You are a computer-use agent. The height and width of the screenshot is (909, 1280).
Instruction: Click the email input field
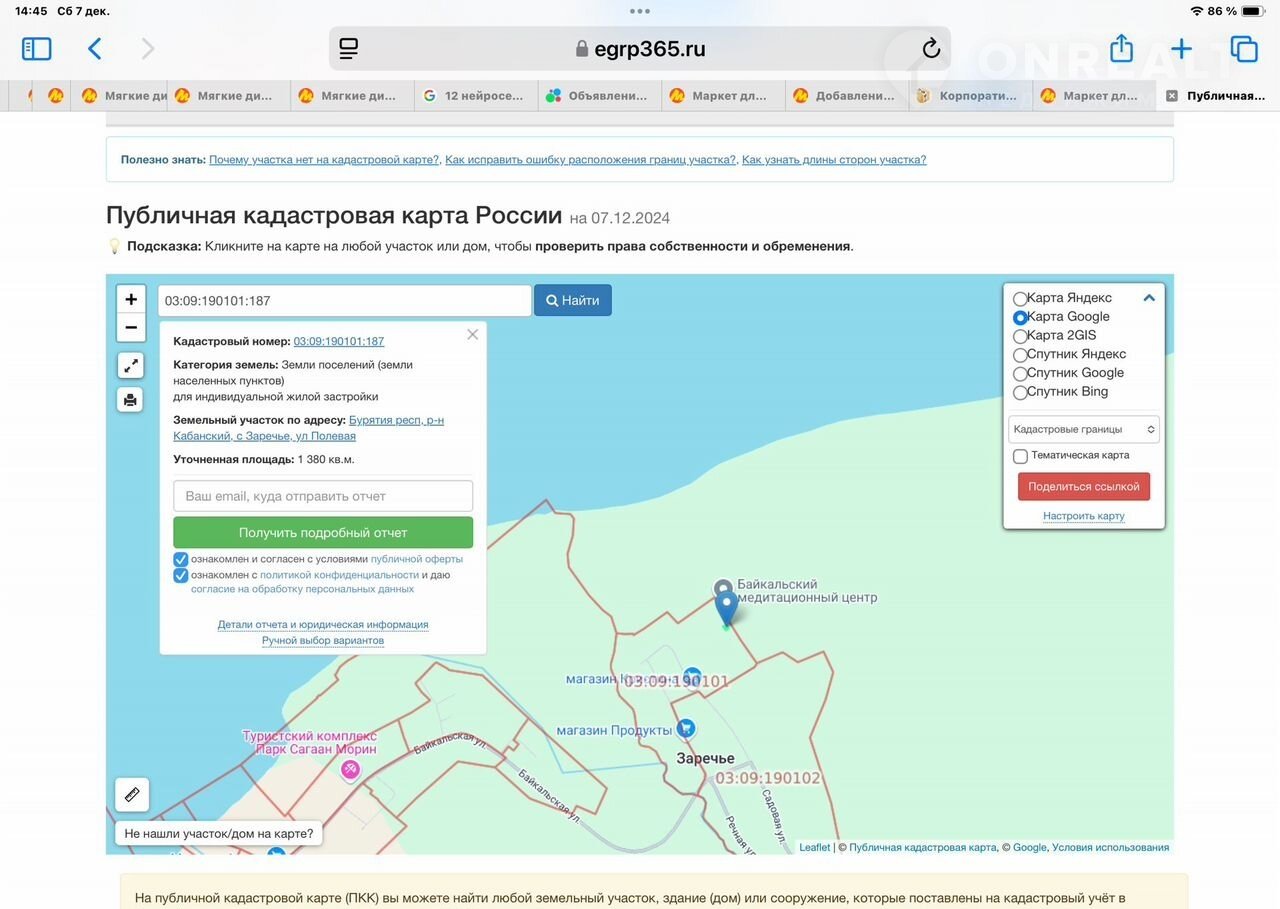323,496
